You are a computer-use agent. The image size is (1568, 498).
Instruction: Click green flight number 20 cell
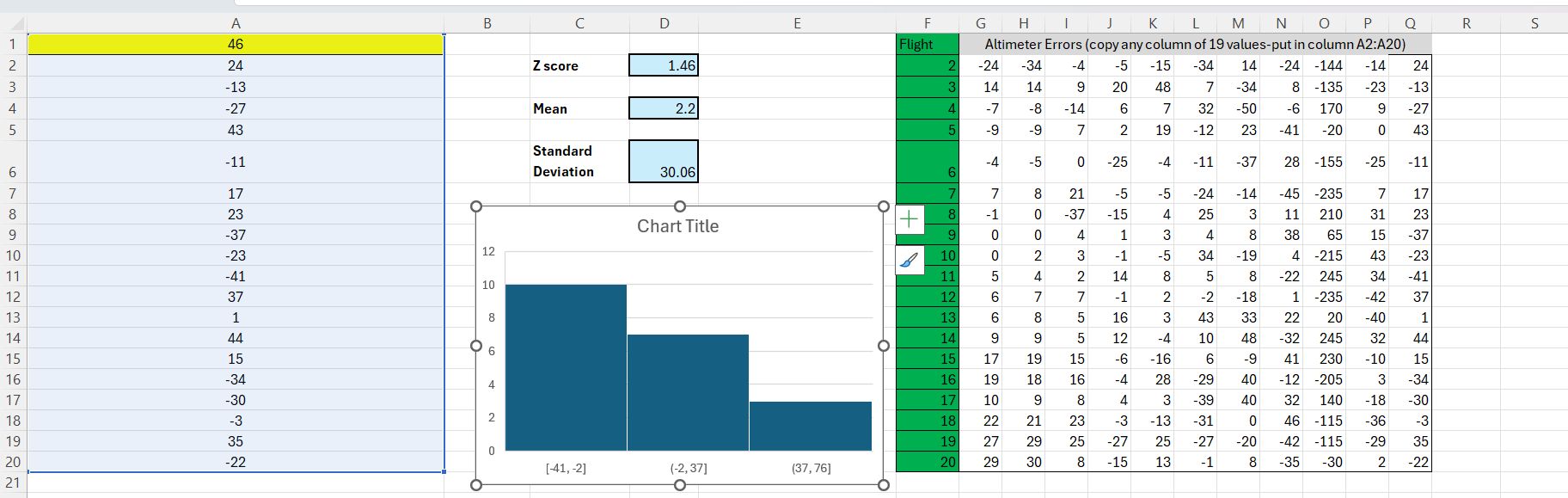927,462
